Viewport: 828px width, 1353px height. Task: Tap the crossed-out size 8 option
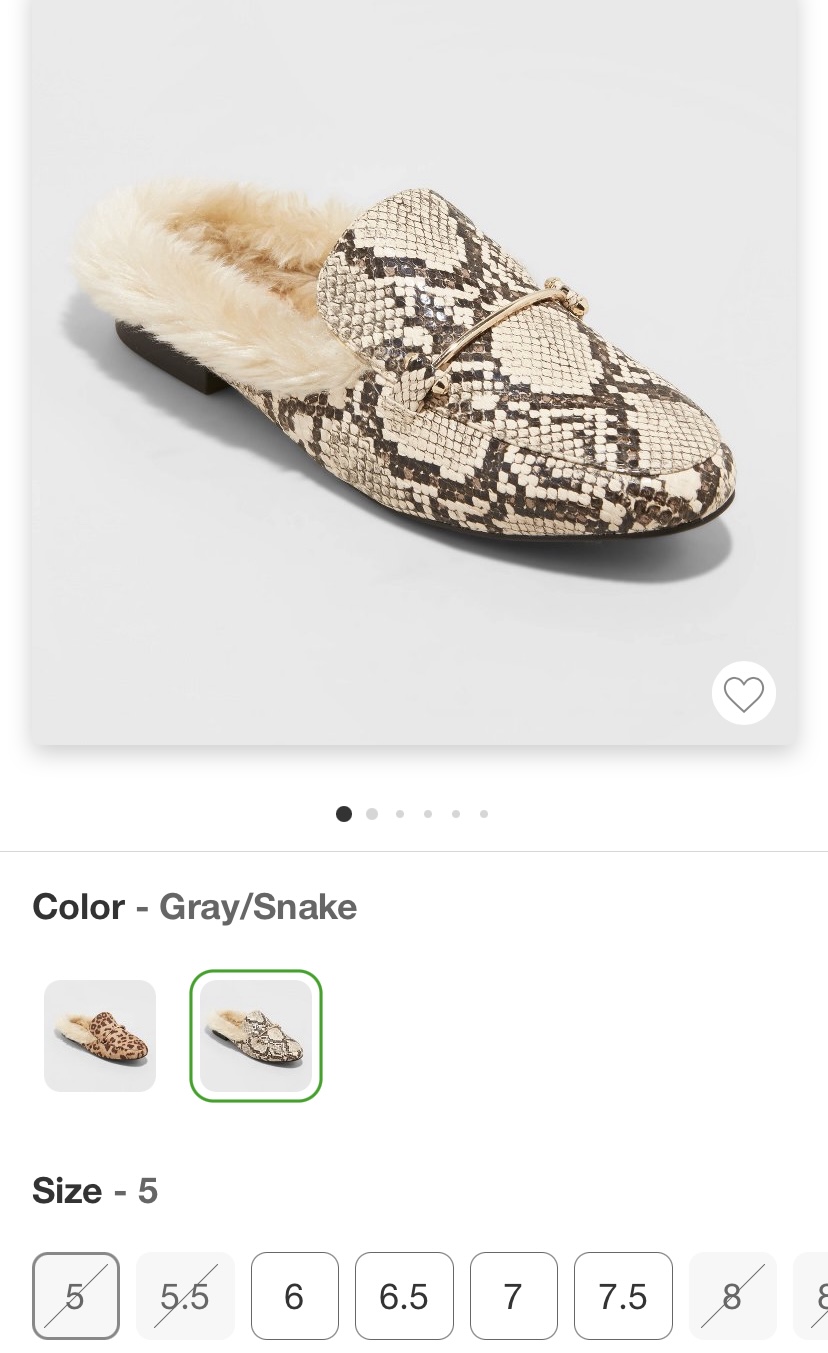(732, 1296)
